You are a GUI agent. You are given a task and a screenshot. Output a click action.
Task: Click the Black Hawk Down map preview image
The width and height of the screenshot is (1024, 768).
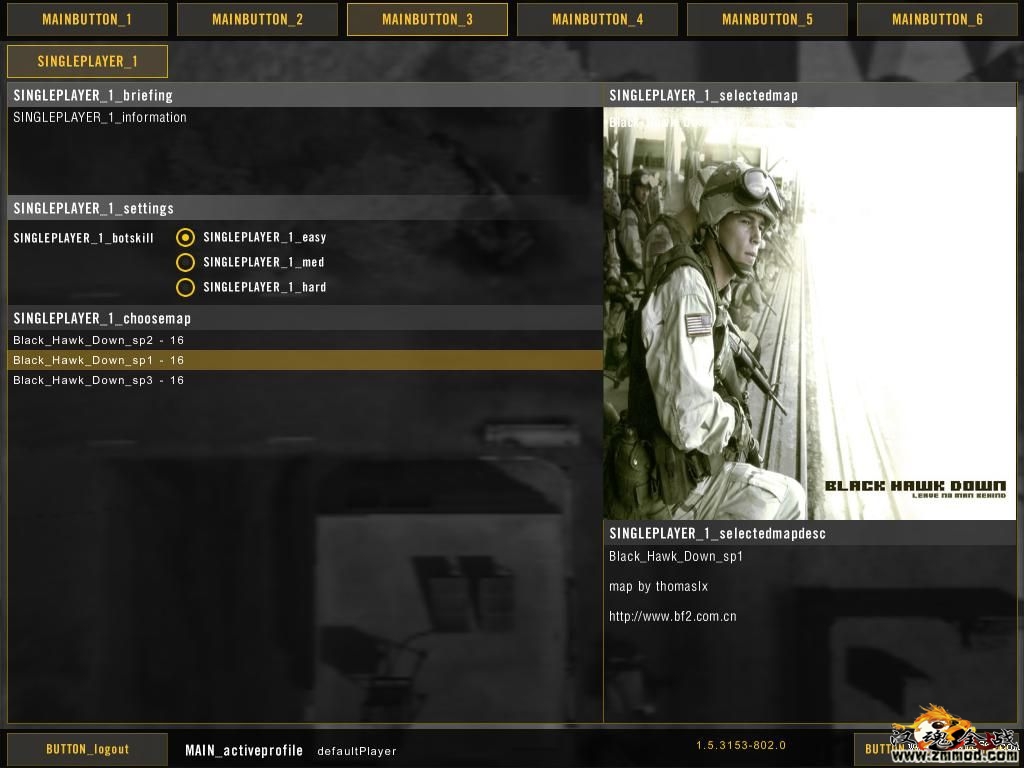(x=810, y=313)
